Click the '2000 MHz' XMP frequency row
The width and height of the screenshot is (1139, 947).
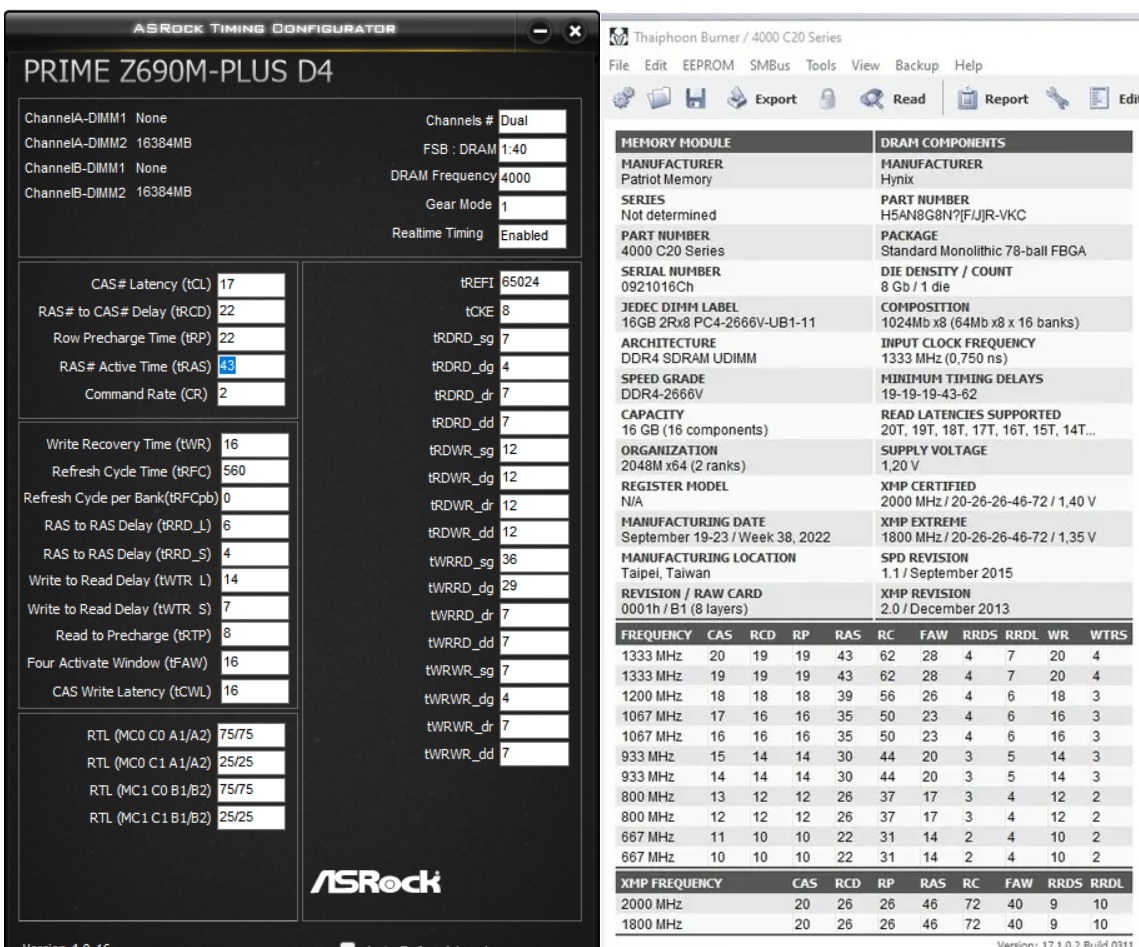pos(873,904)
